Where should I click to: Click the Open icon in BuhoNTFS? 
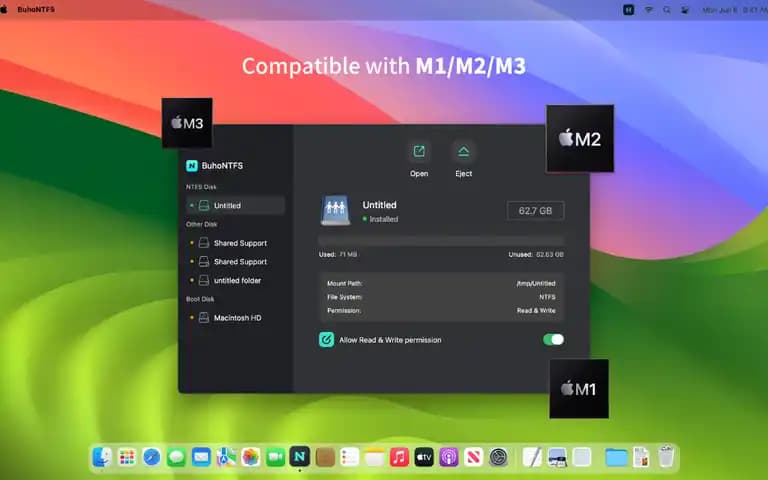pos(419,151)
